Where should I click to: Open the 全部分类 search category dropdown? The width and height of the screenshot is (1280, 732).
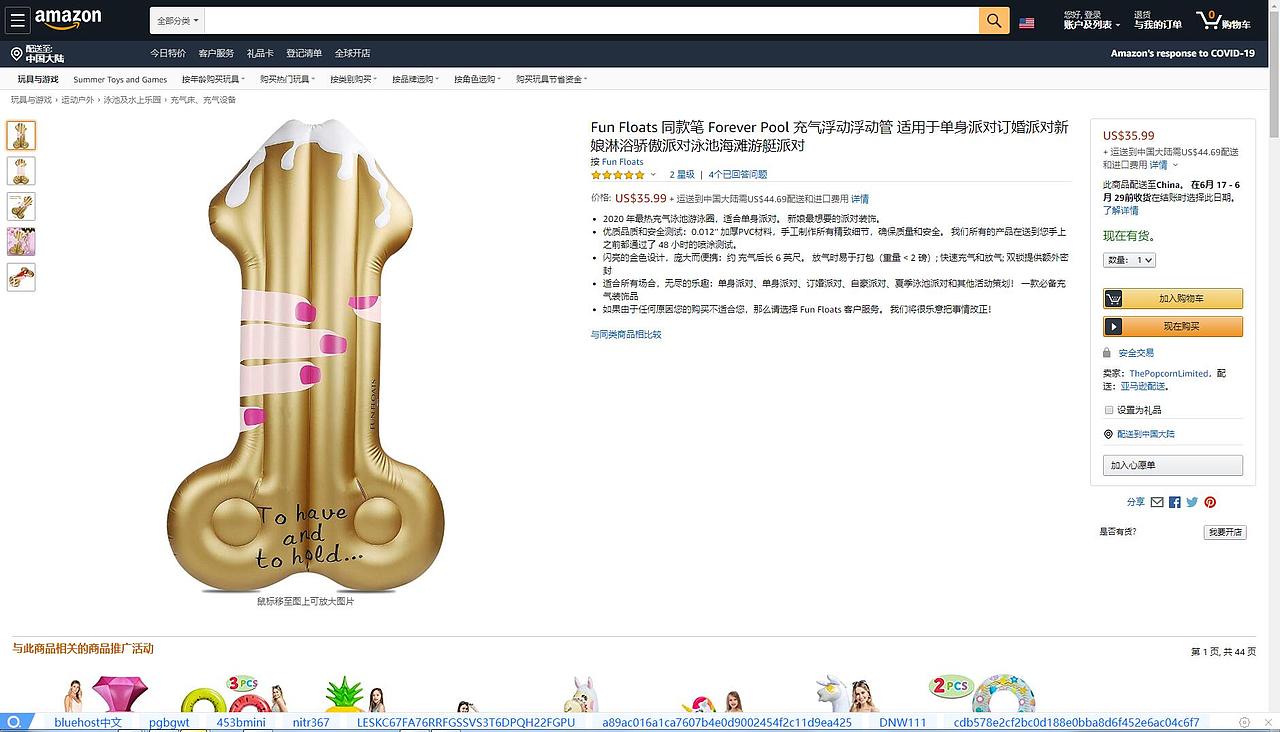(x=178, y=20)
